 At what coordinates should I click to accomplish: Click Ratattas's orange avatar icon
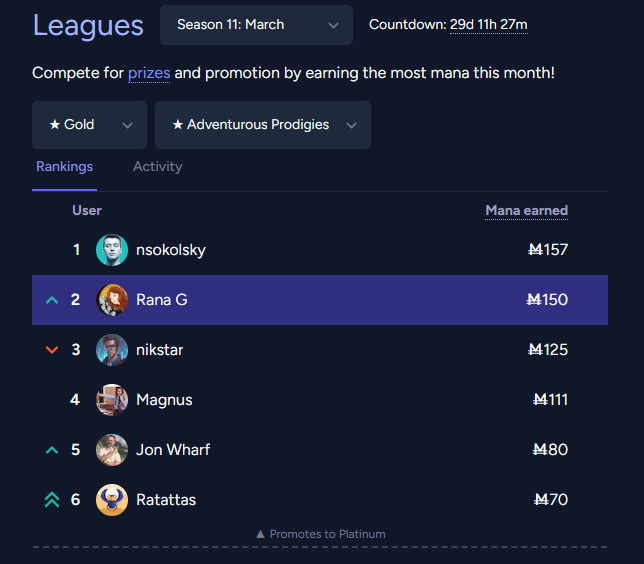pyautogui.click(x=112, y=500)
